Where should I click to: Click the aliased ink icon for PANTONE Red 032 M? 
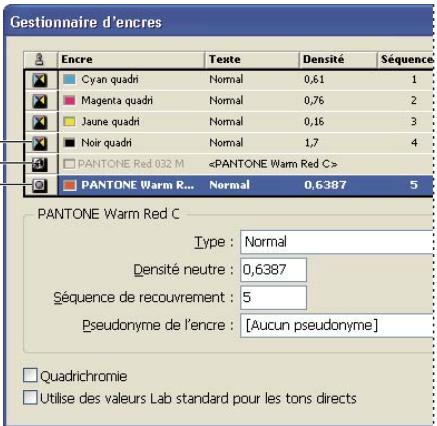point(40,164)
